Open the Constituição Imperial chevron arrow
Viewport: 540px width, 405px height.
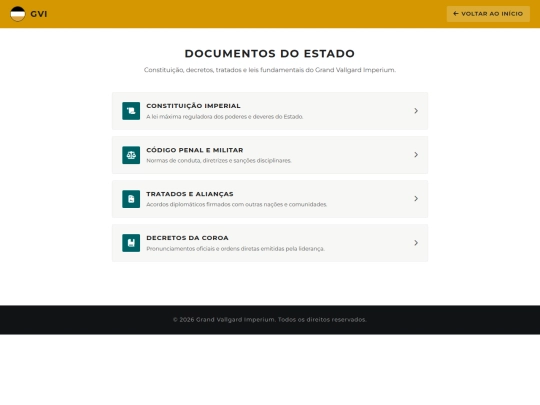click(416, 111)
